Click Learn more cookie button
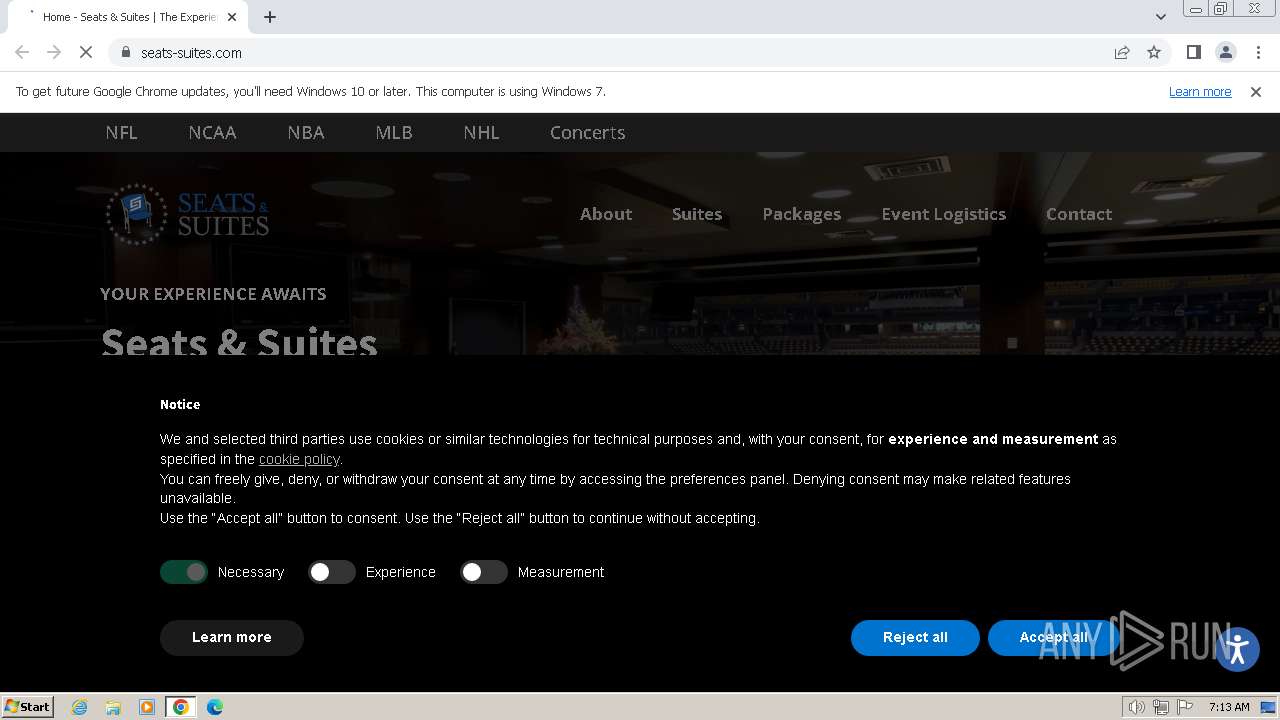 point(232,637)
